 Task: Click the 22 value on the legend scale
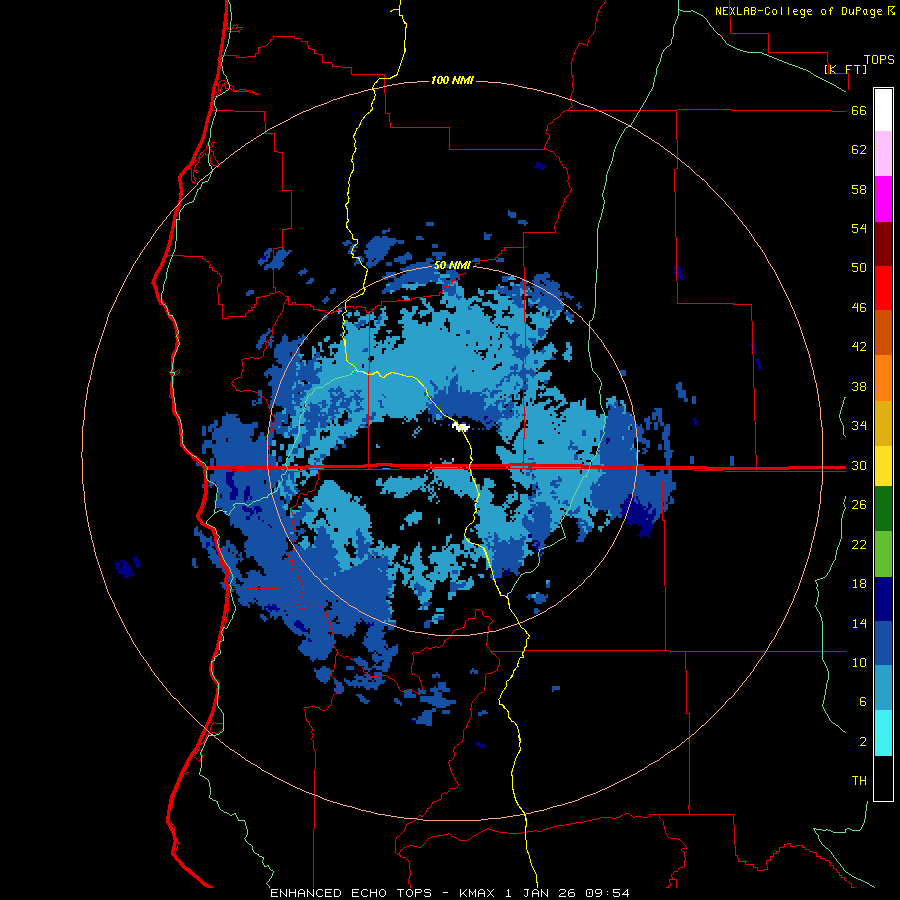859,544
